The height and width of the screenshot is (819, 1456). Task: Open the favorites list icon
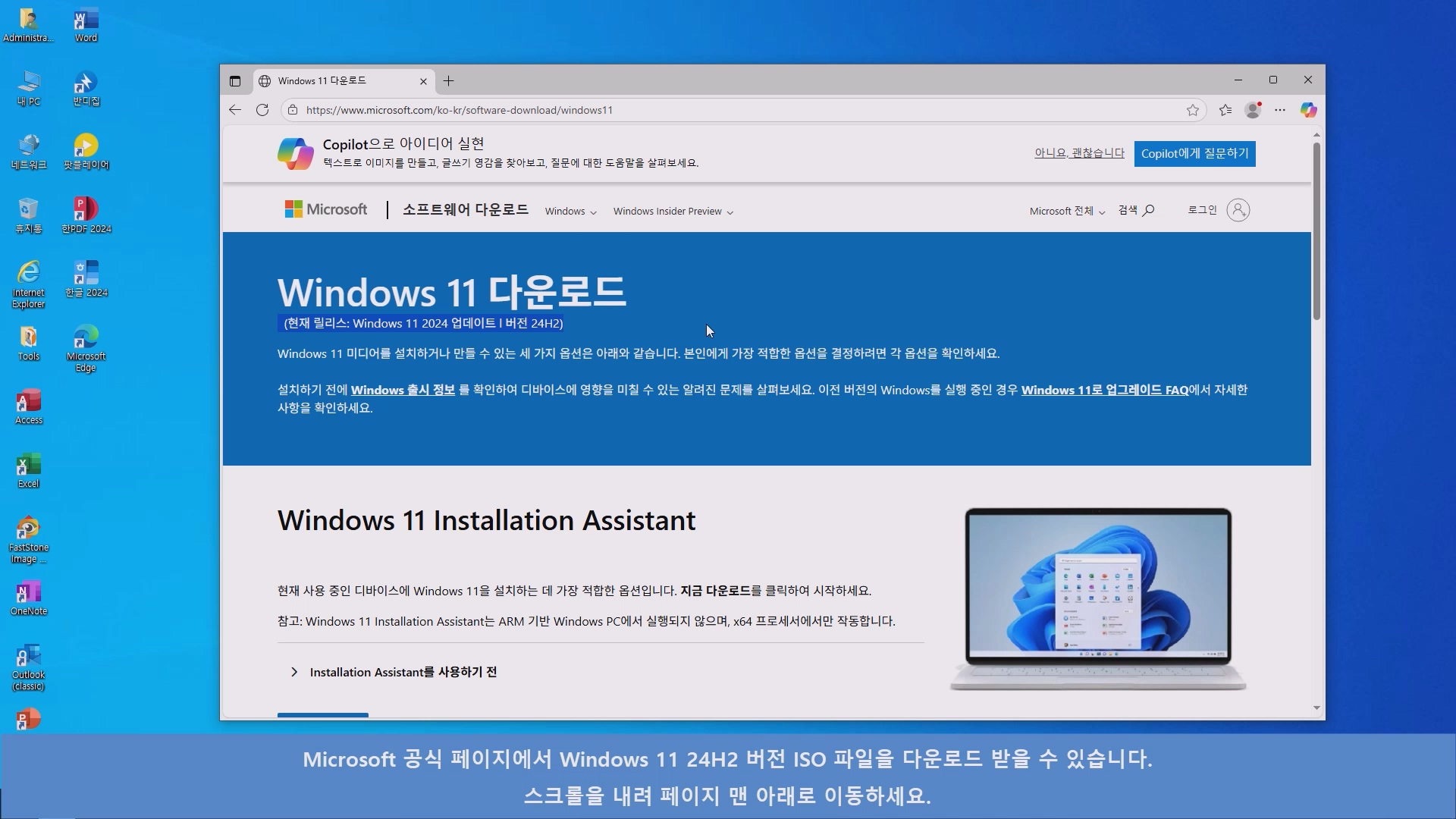point(1225,110)
